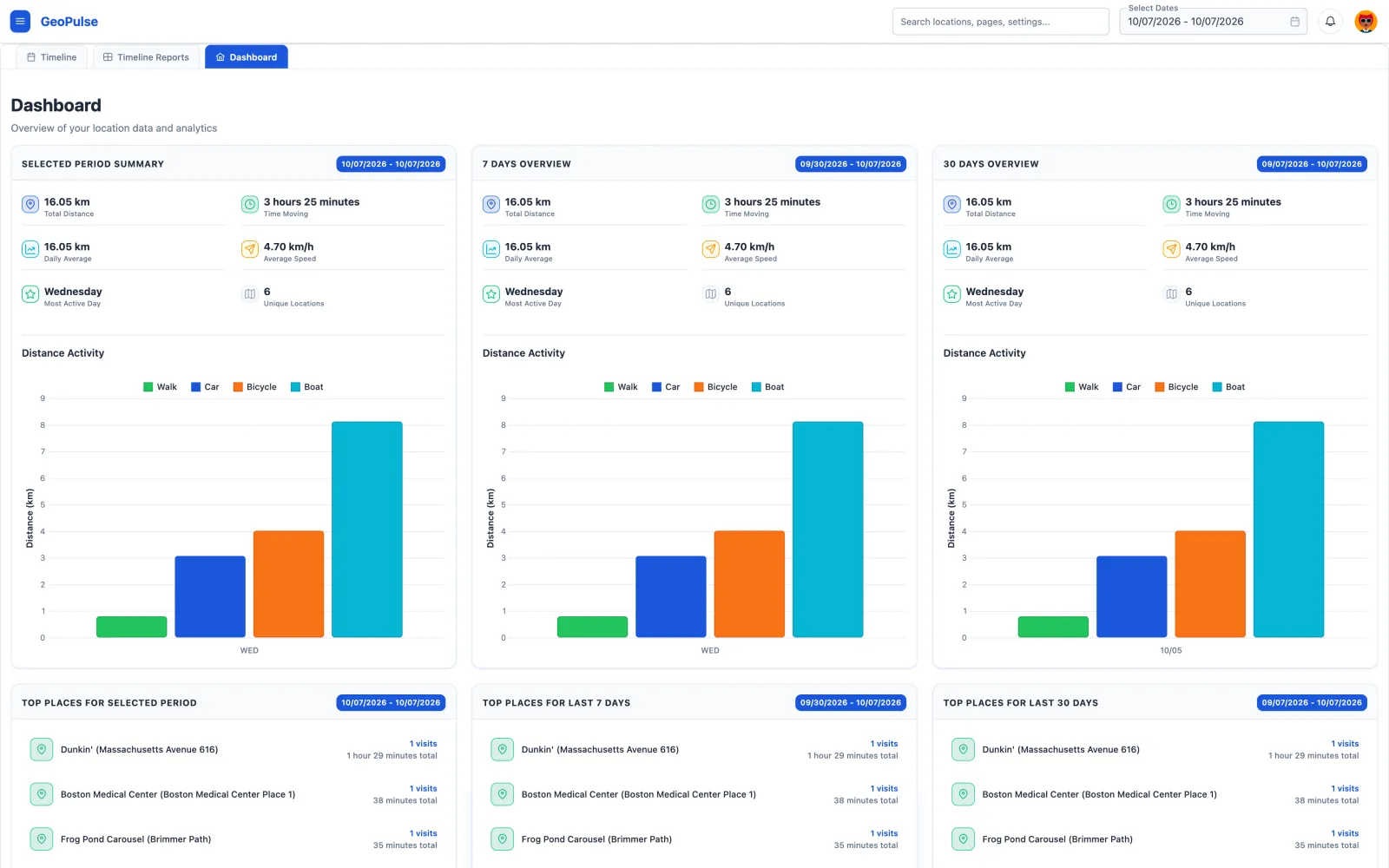Click 'Wednesday' in Selected Period Summary

[x=73, y=292]
